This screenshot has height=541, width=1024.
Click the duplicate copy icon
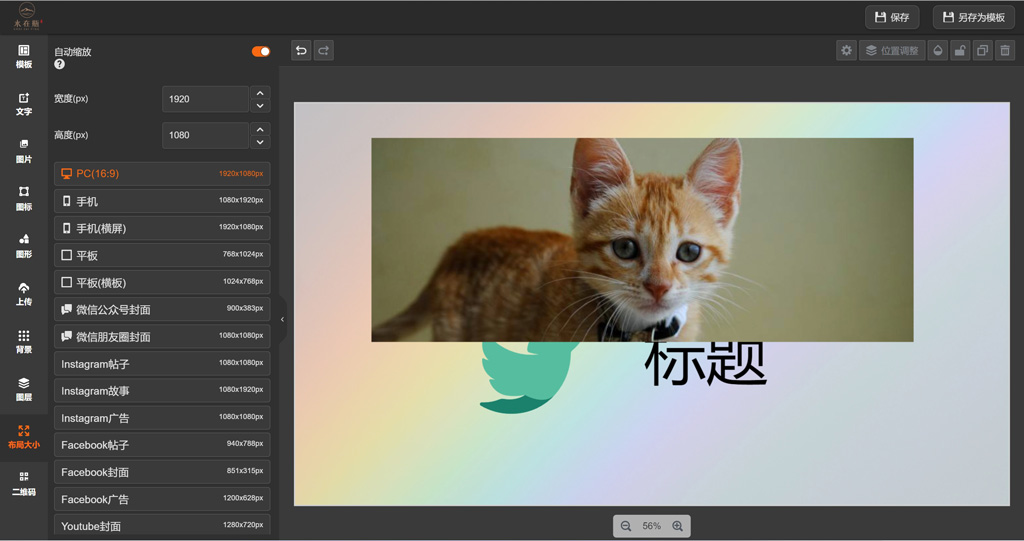tap(982, 50)
